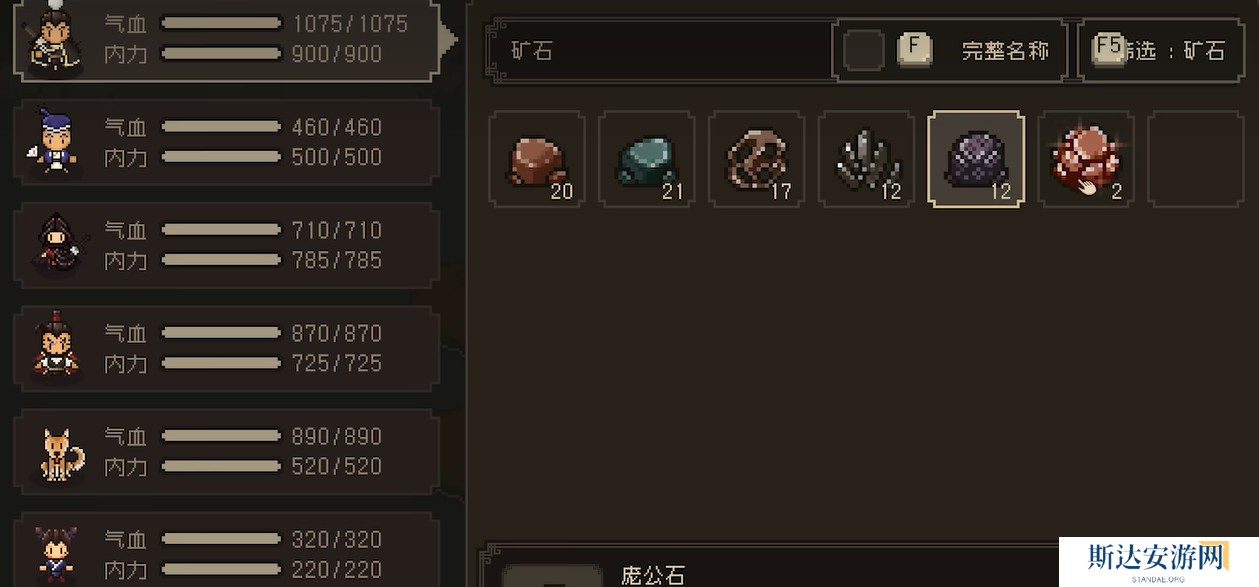
Task: Open the F5 filter for 矿石
Action: (1158, 50)
